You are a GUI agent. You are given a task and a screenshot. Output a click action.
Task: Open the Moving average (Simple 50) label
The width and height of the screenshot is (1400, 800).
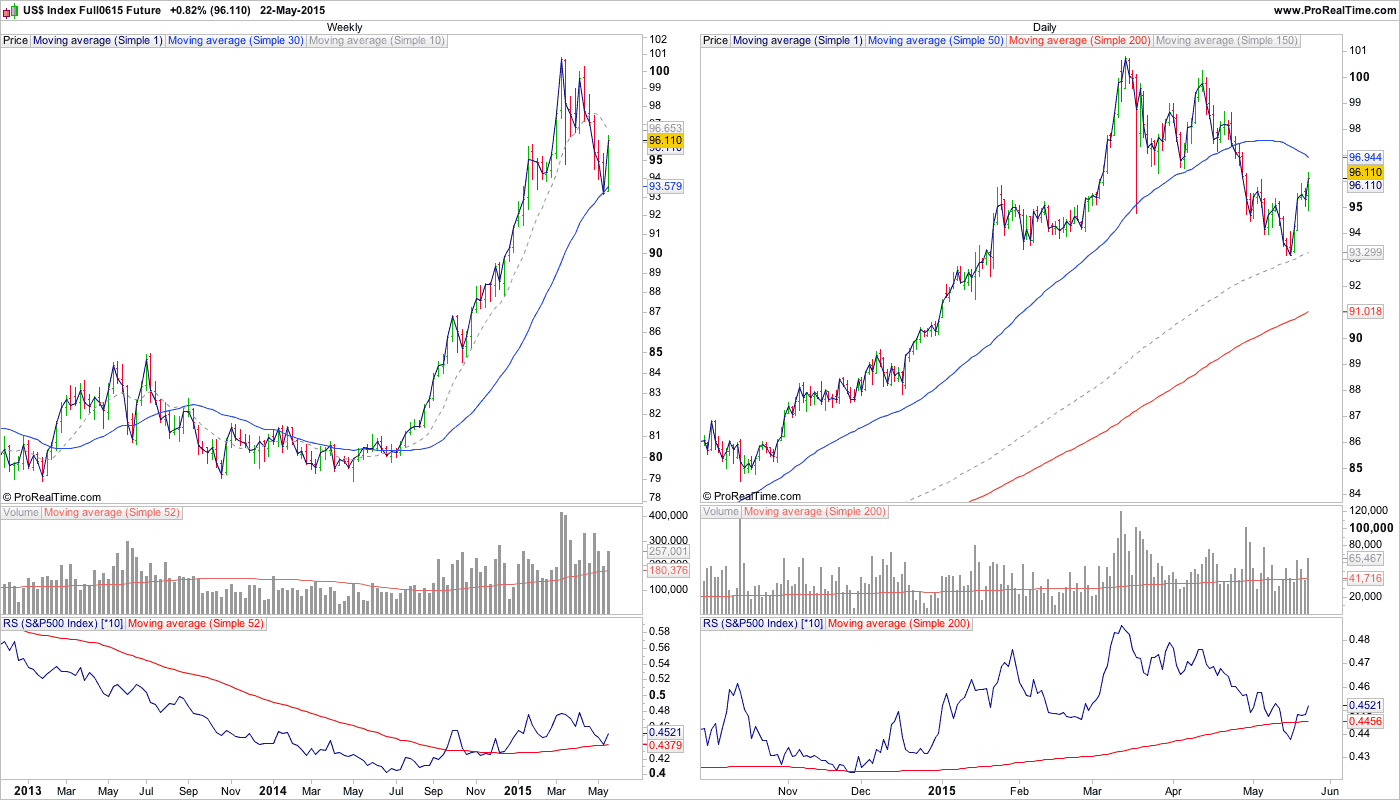936,41
